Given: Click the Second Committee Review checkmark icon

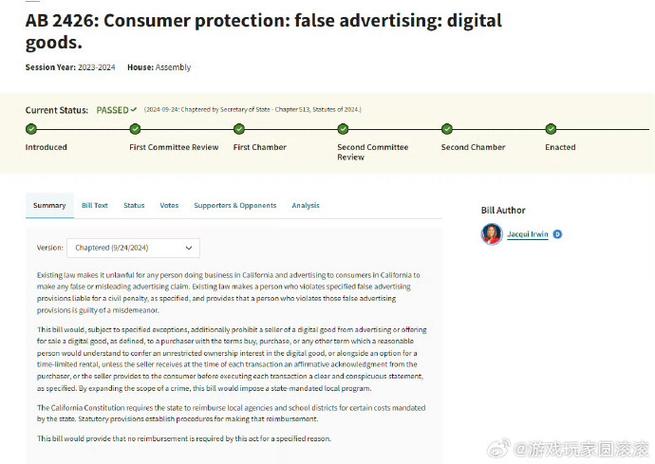Looking at the screenshot, I should (x=343, y=129).
